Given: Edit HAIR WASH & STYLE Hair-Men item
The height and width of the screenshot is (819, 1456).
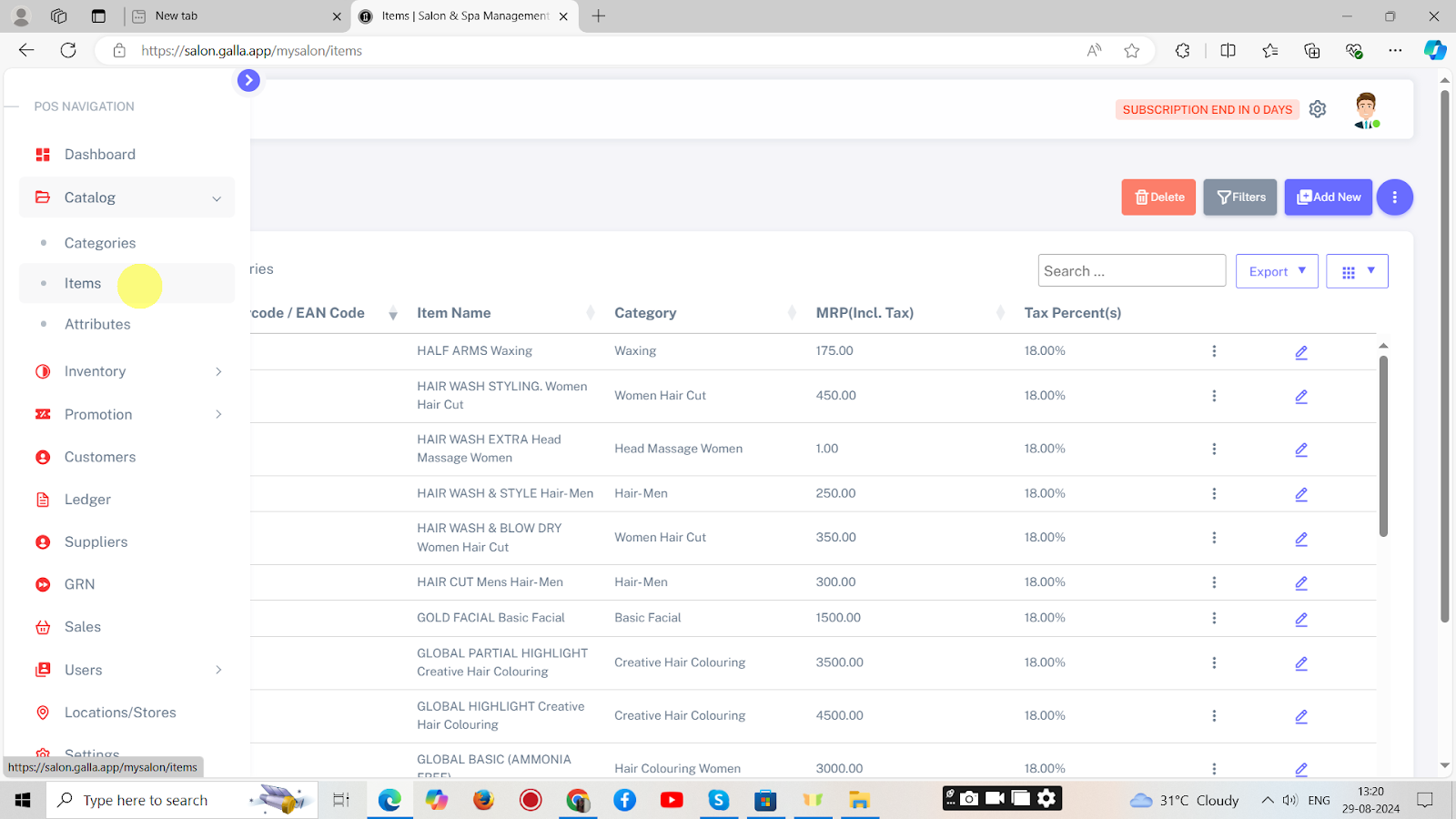Looking at the screenshot, I should (x=1301, y=494).
